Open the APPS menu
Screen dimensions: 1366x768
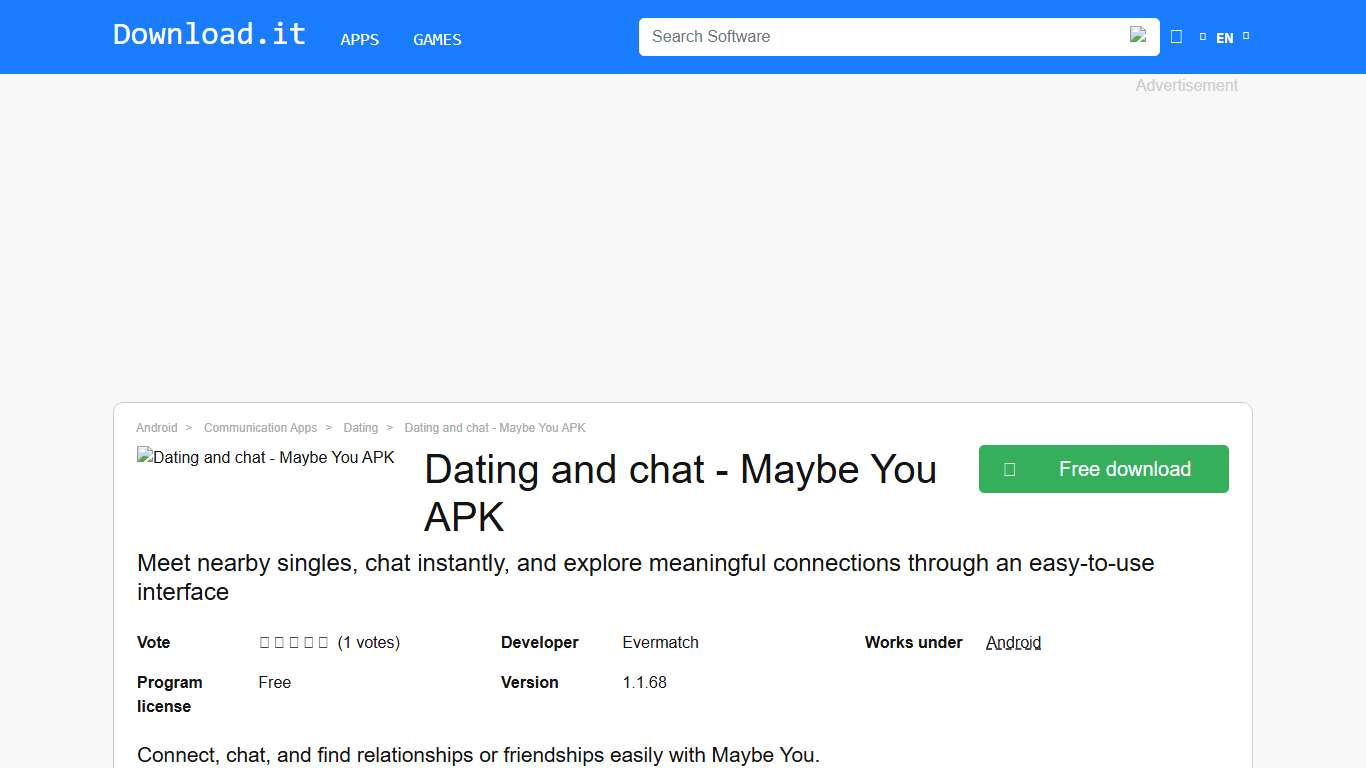pyautogui.click(x=359, y=39)
